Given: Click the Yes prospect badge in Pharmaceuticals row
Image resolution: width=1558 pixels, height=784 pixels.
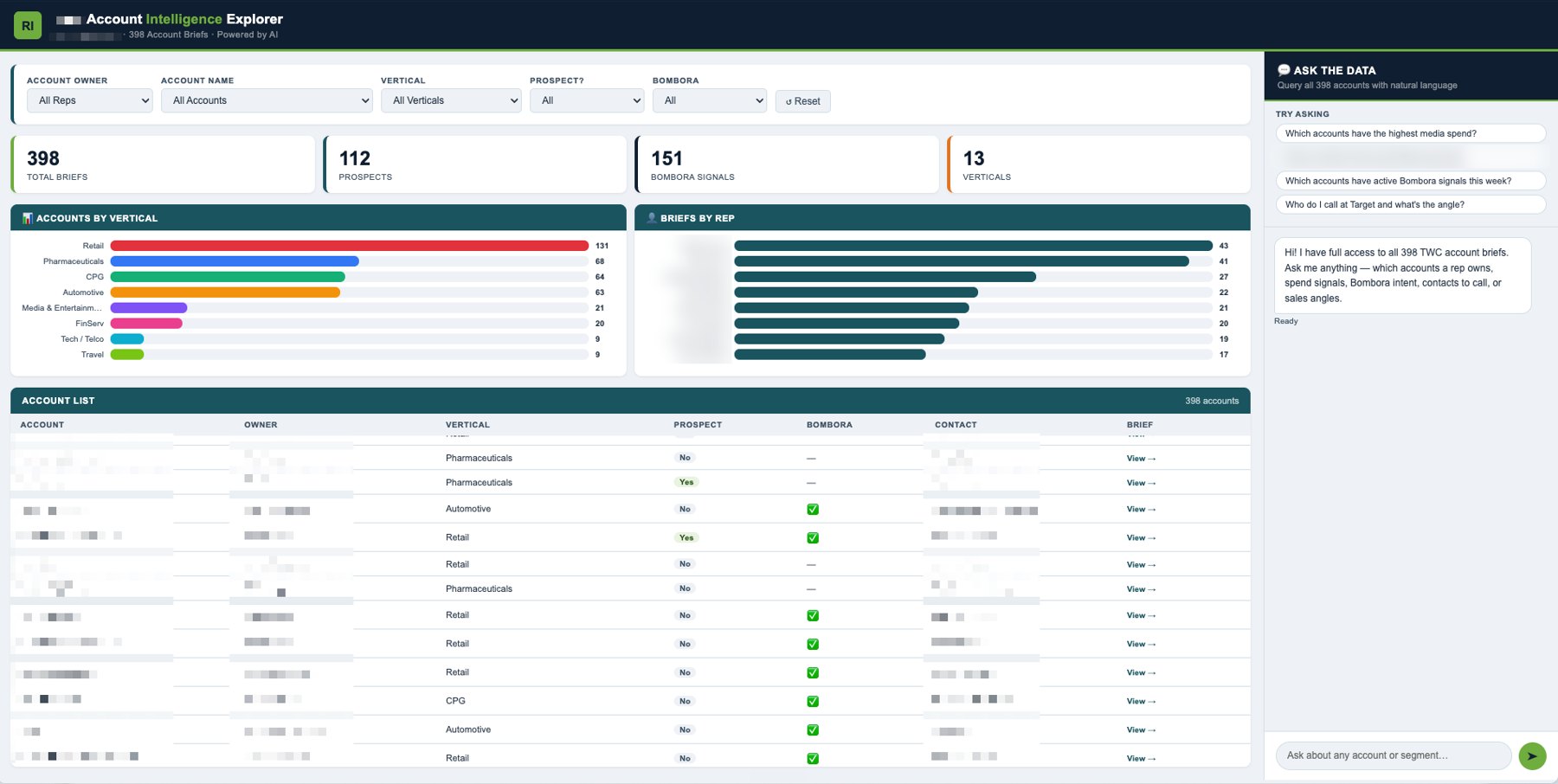Looking at the screenshot, I should tap(686, 482).
